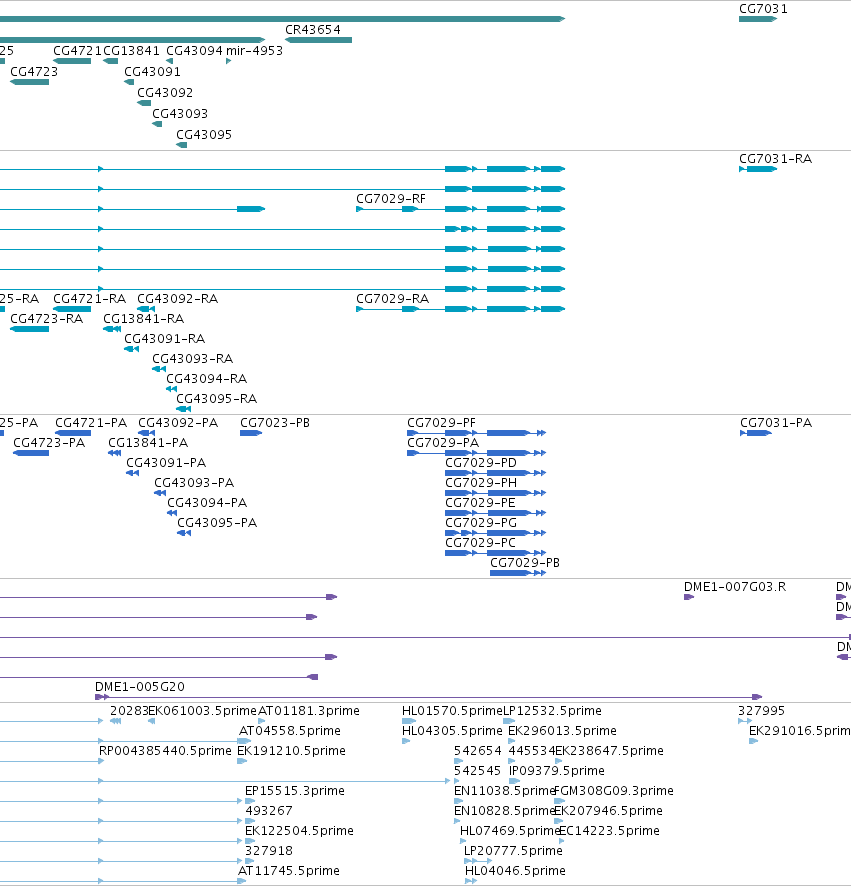Select the CG43095 gene label
The height and width of the screenshot is (886, 851).
(x=204, y=134)
